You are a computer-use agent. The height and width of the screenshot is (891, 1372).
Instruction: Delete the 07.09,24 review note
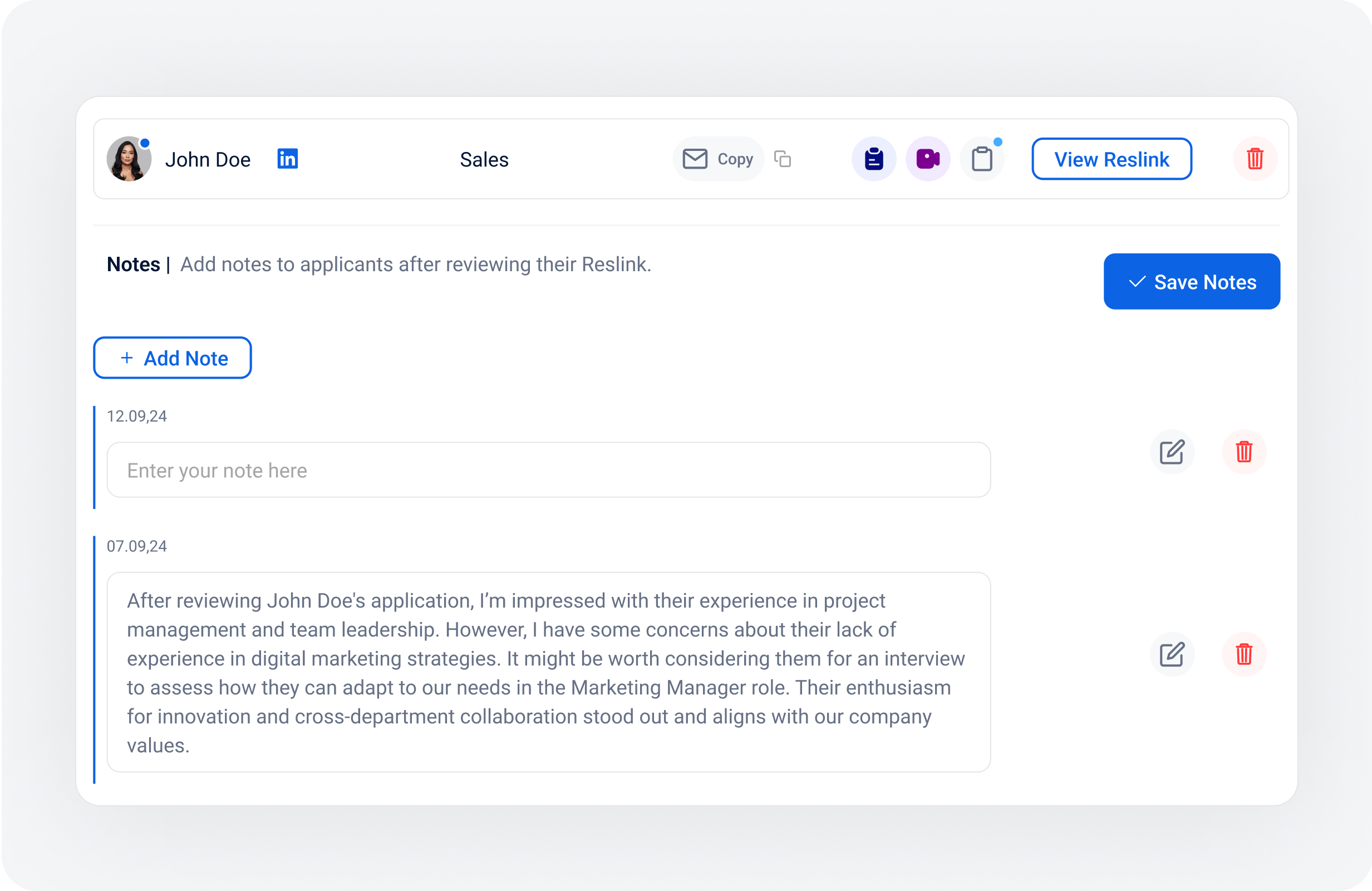pos(1244,654)
